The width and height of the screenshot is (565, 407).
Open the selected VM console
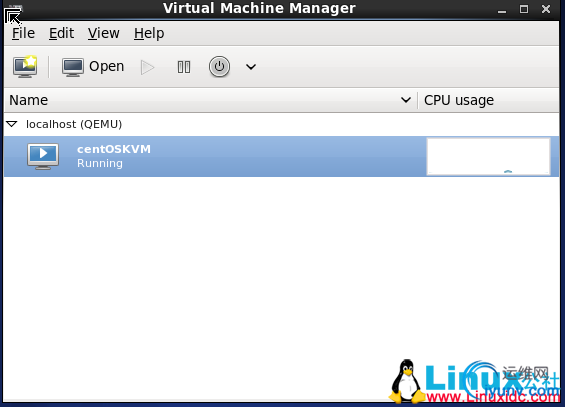(x=93, y=67)
